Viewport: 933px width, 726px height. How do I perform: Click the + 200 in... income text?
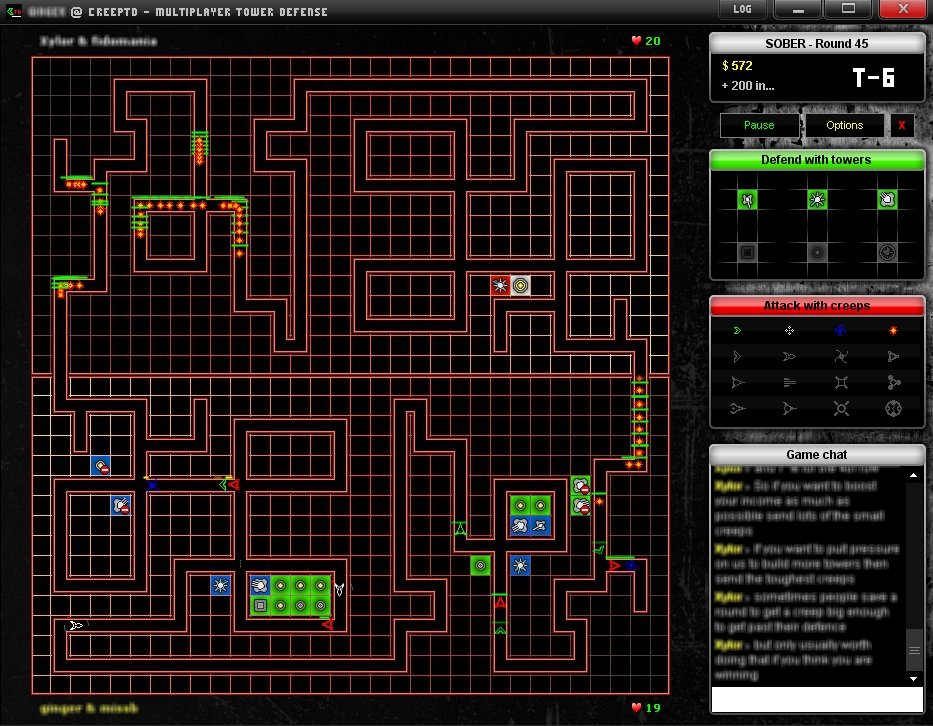748,86
